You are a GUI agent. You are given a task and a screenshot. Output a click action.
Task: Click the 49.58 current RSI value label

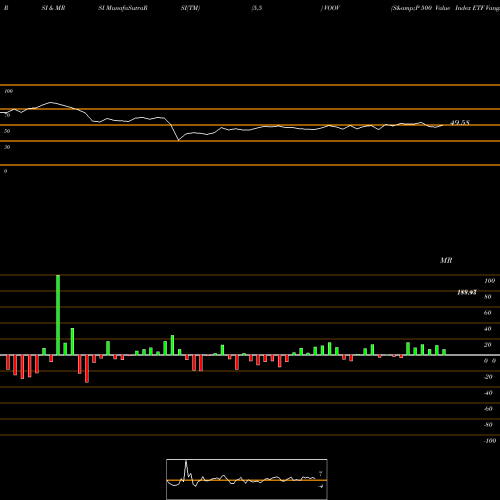pyautogui.click(x=460, y=123)
